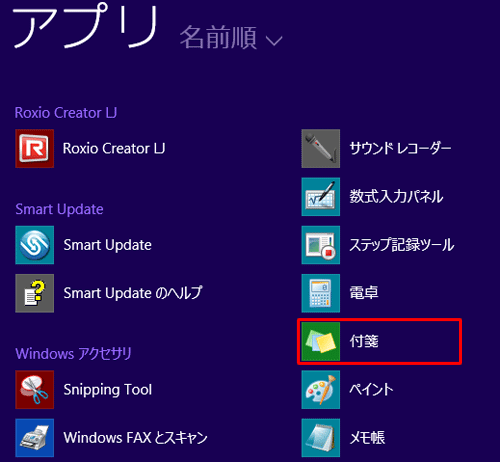
Task: Launch the Sticky Notes icon
Action: (321, 341)
